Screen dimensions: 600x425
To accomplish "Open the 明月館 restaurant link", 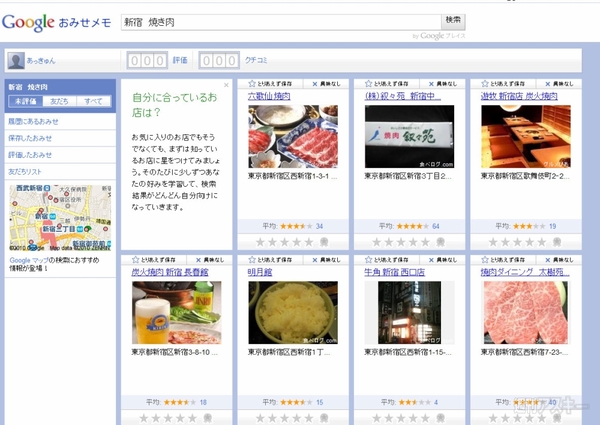I will (x=260, y=272).
